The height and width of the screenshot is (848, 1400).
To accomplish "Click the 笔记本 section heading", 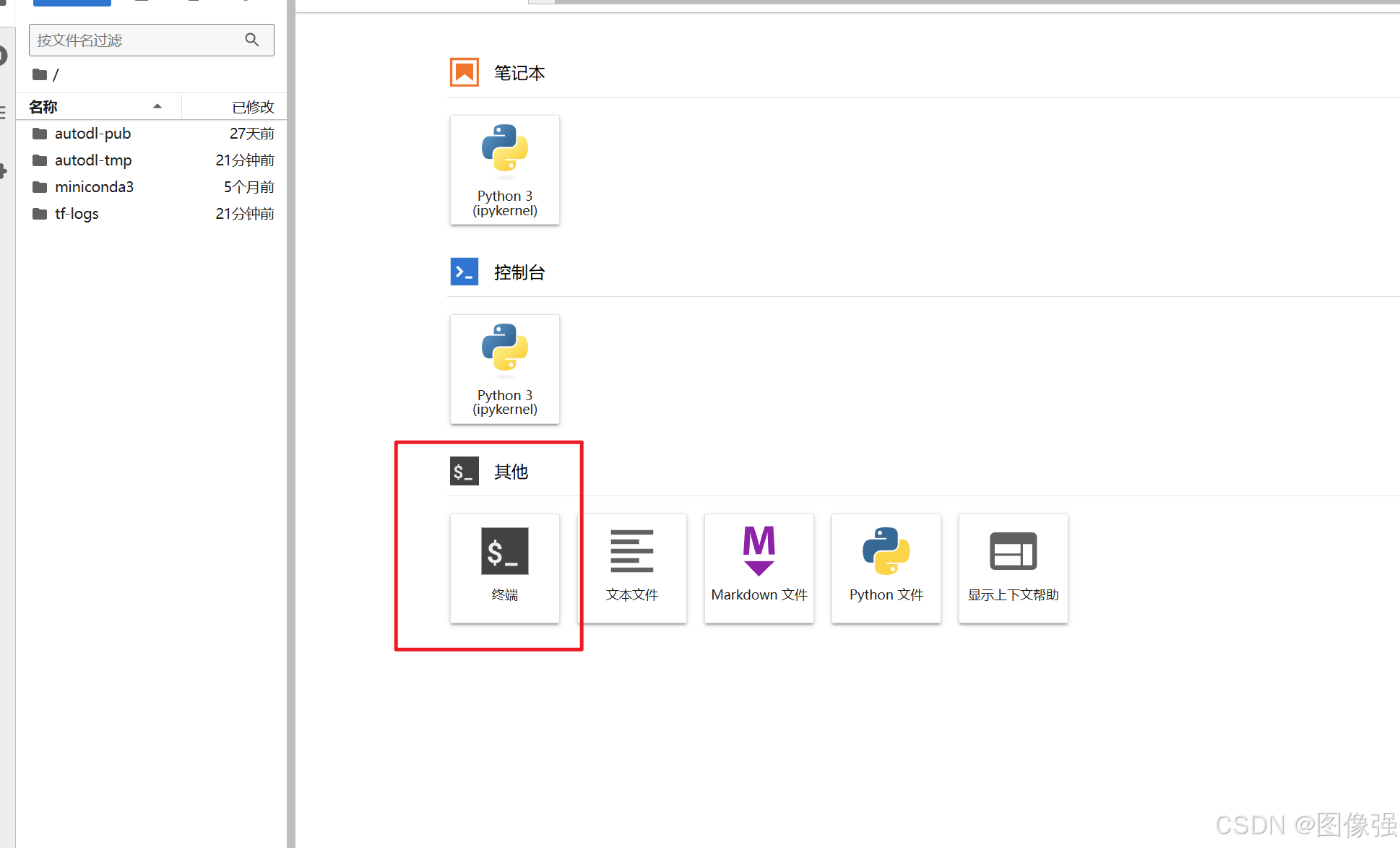I will click(519, 73).
